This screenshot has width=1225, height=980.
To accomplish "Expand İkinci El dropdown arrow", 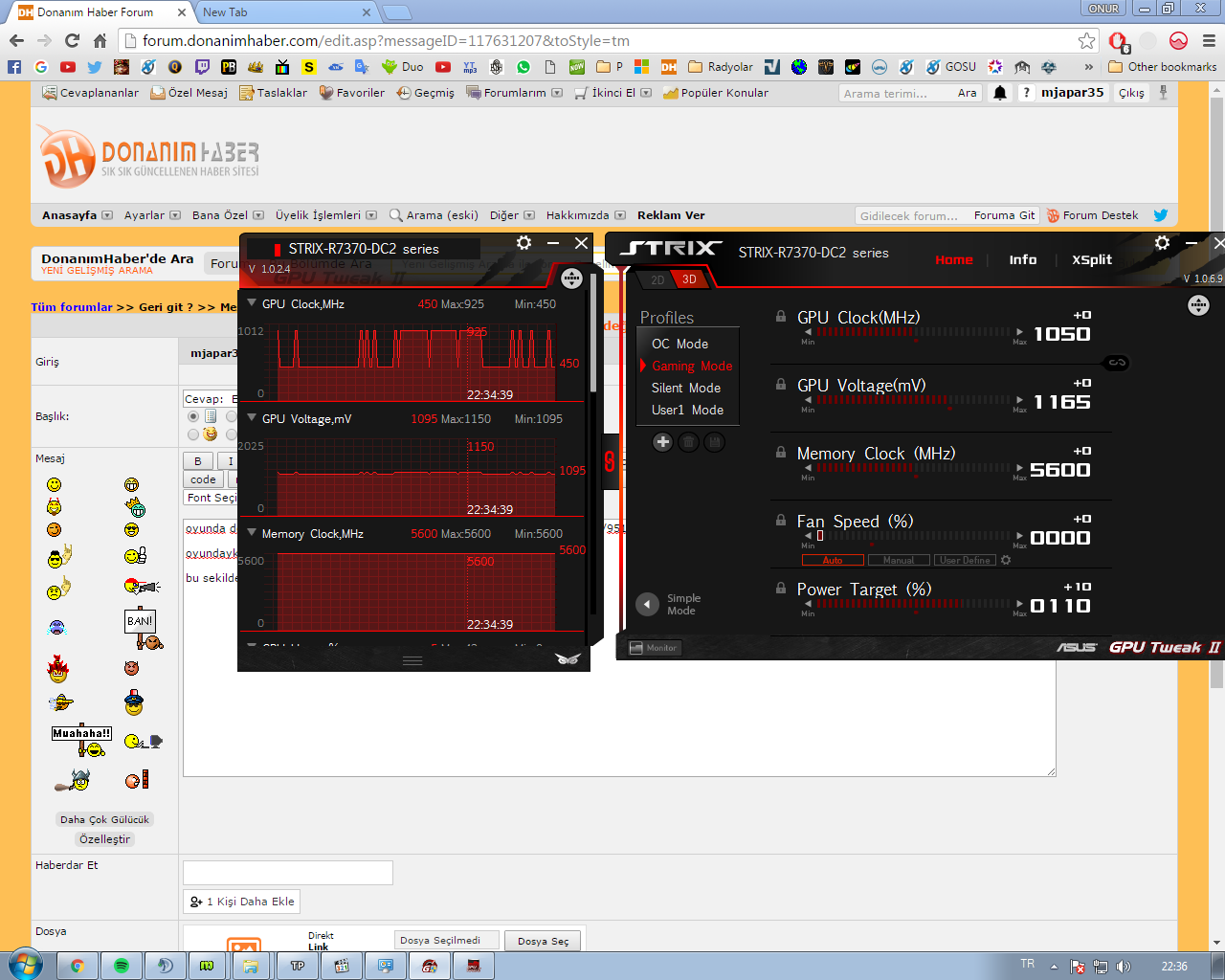I will [x=646, y=93].
